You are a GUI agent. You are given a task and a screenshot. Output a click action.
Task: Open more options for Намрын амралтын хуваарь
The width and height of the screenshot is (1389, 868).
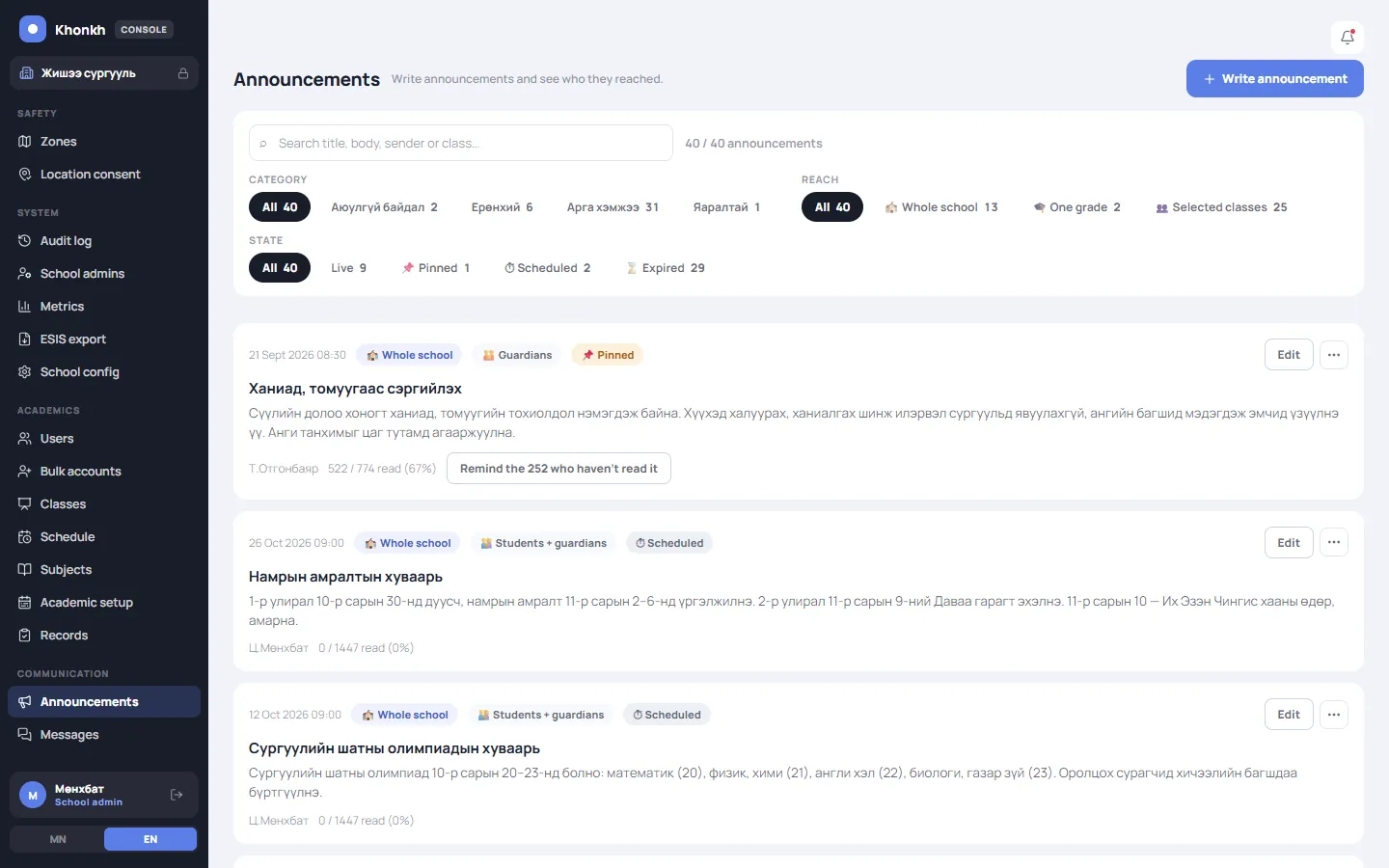1334,543
